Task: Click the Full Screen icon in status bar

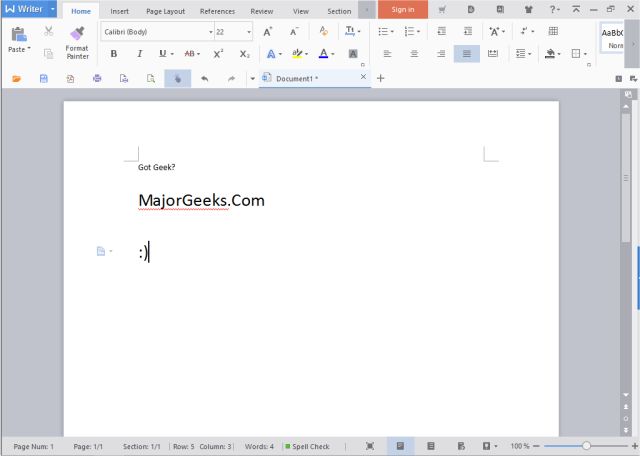Action: (x=370, y=446)
